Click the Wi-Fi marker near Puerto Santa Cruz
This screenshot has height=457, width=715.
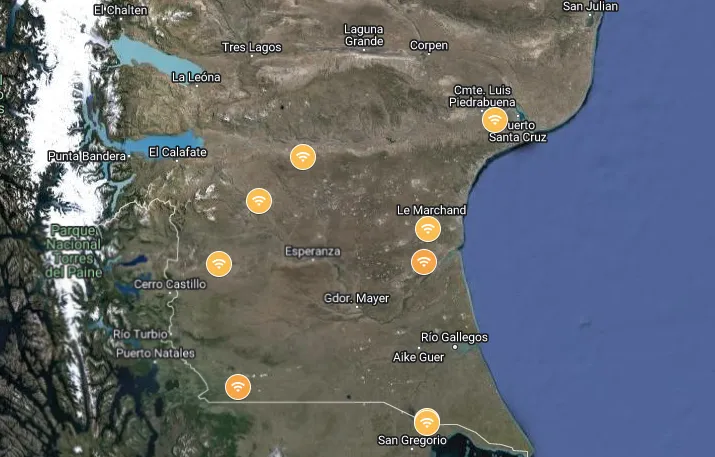(x=494, y=120)
